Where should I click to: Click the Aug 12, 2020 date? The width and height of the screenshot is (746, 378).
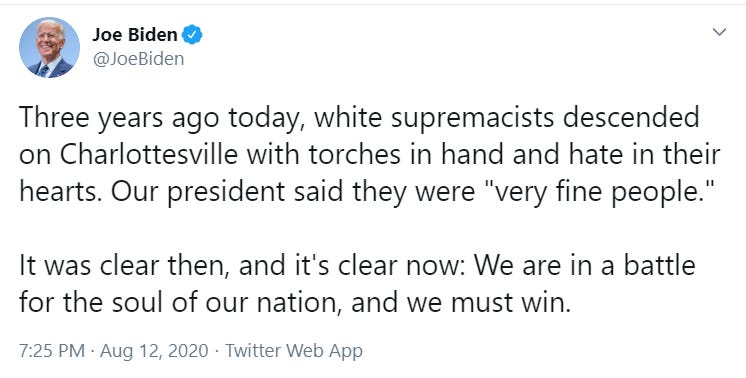154,351
